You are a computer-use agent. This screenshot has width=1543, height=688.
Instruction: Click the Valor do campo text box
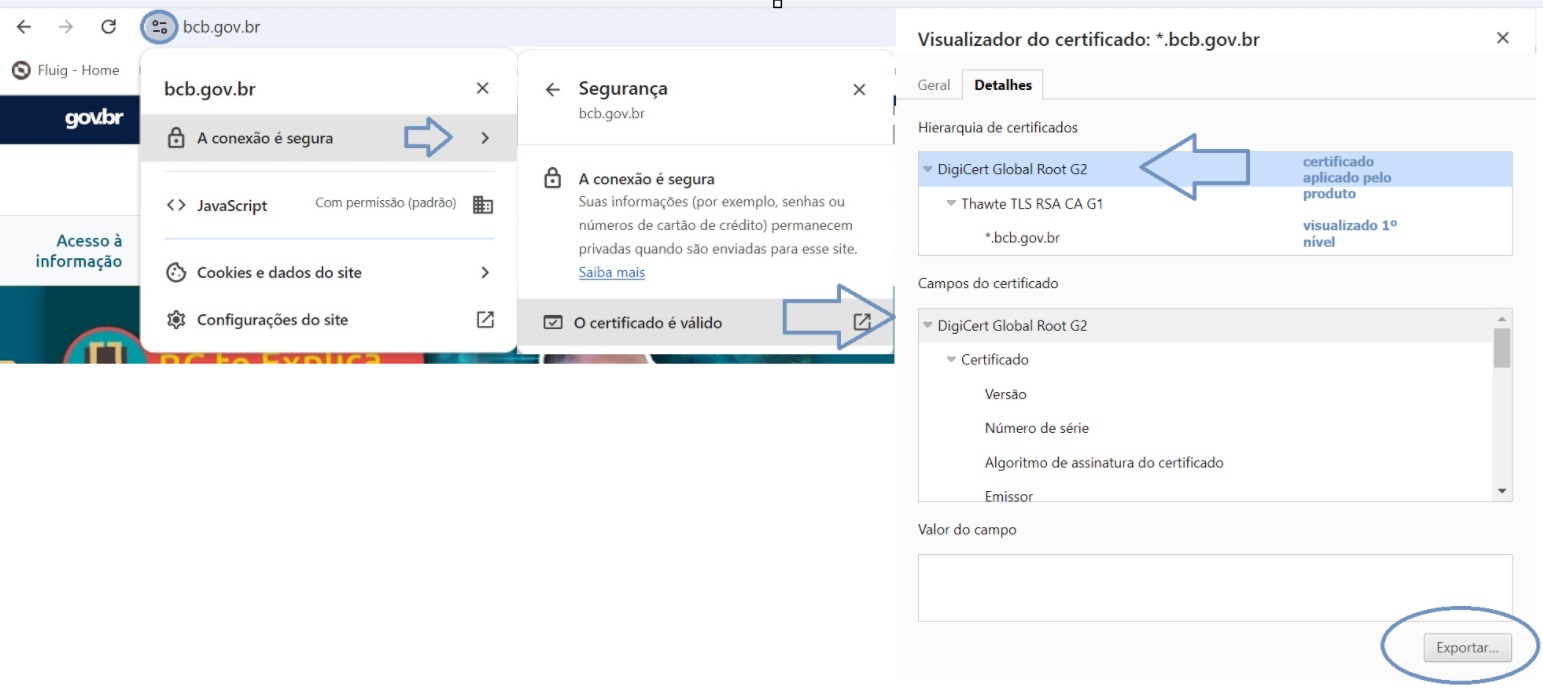coord(1215,588)
